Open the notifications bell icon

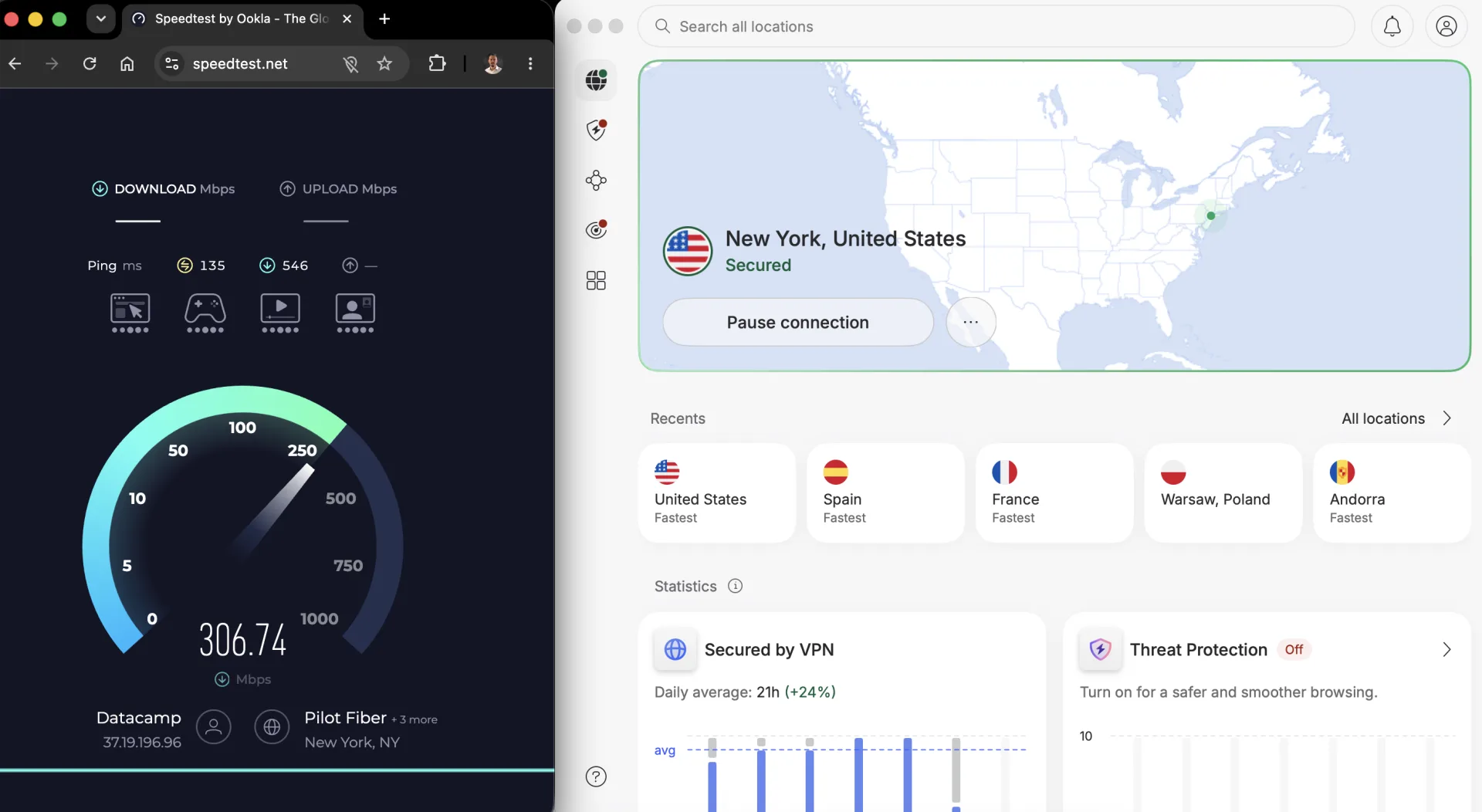coord(1392,26)
